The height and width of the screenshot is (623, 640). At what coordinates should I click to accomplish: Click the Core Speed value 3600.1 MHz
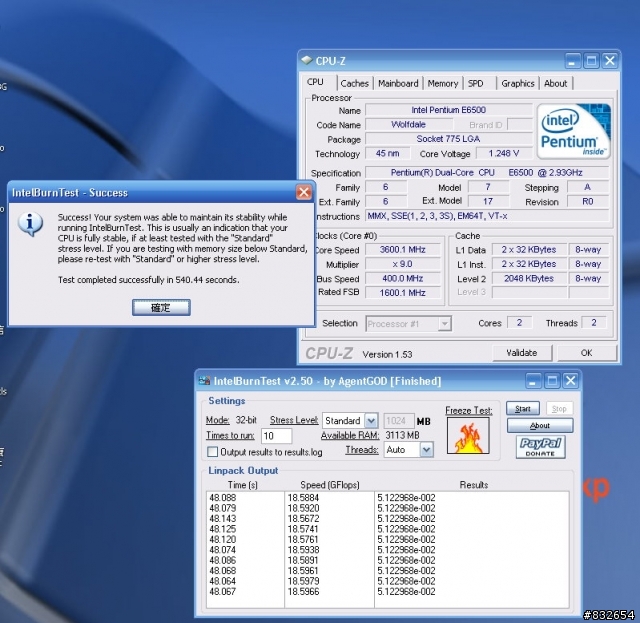402,249
